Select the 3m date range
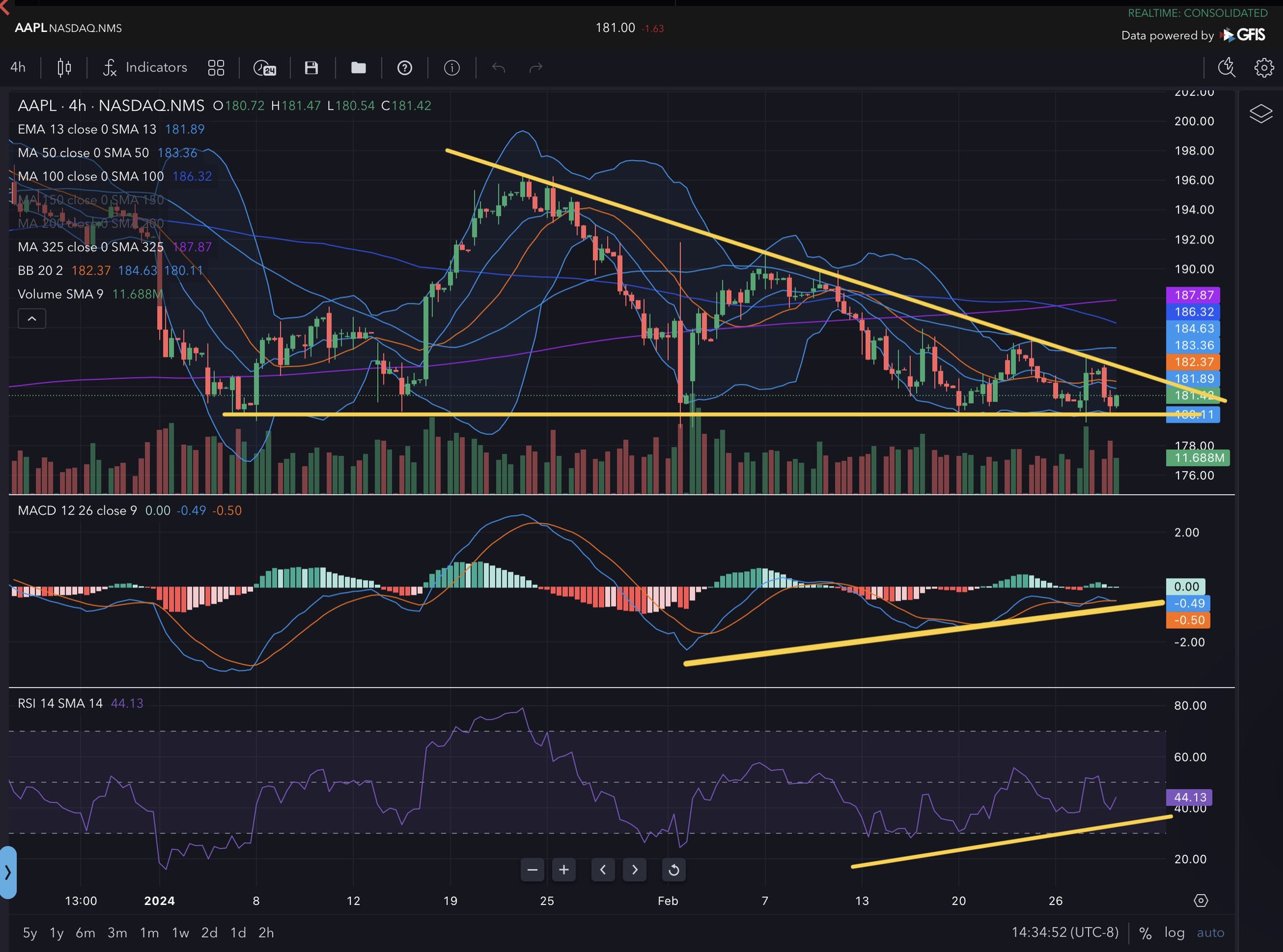This screenshot has width=1283, height=952. click(117, 933)
